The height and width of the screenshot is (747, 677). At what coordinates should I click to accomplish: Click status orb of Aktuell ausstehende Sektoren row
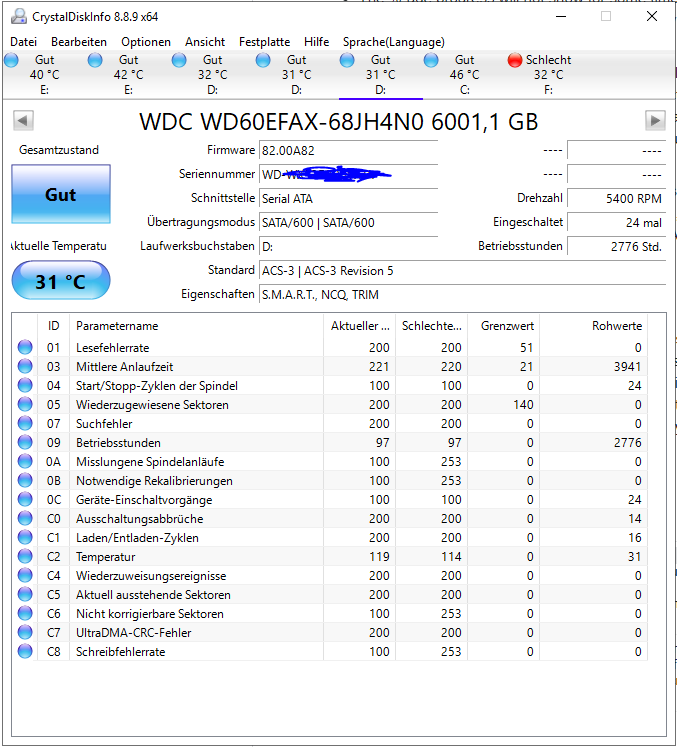tap(25, 595)
